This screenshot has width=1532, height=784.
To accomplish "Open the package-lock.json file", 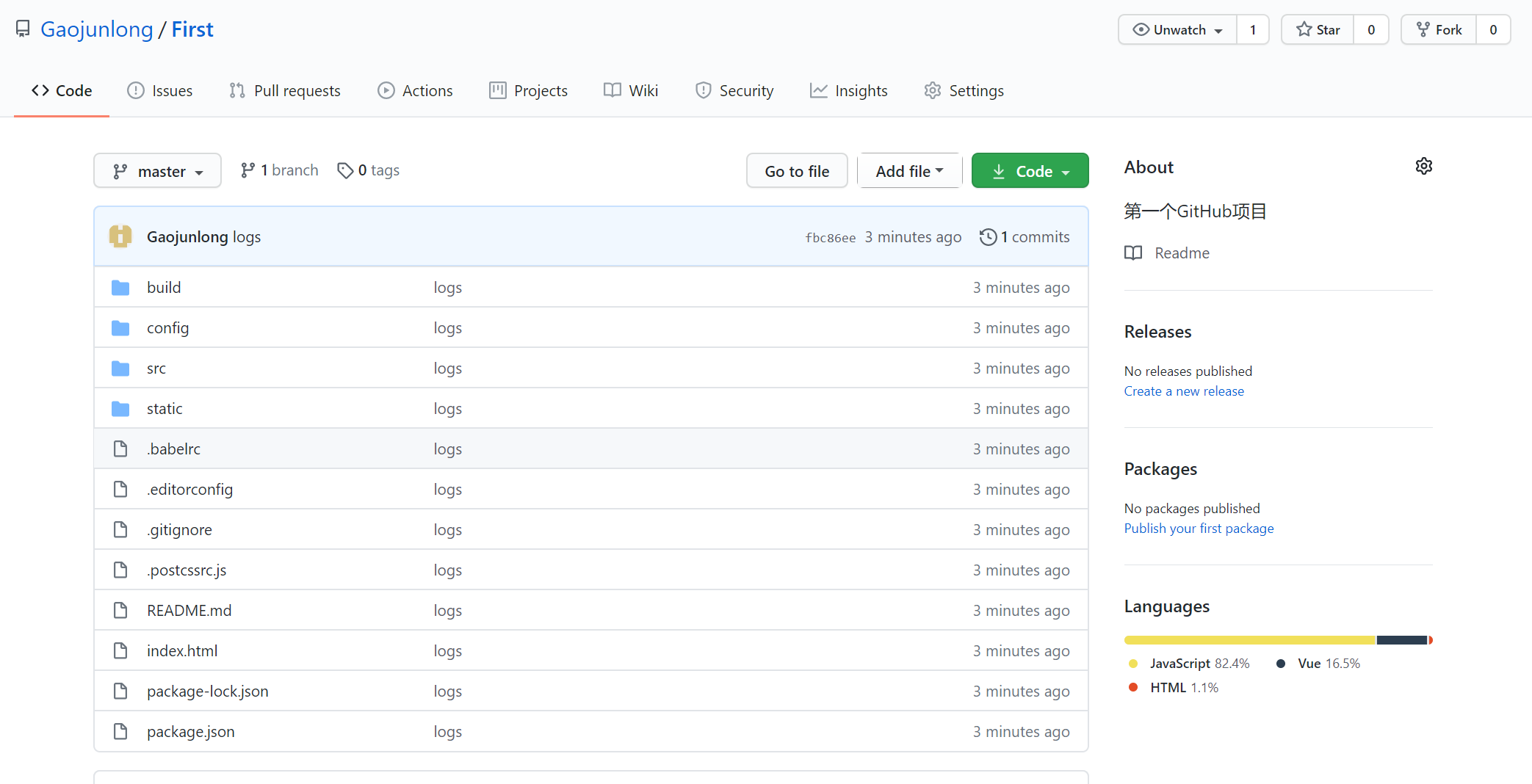I will click(x=207, y=691).
